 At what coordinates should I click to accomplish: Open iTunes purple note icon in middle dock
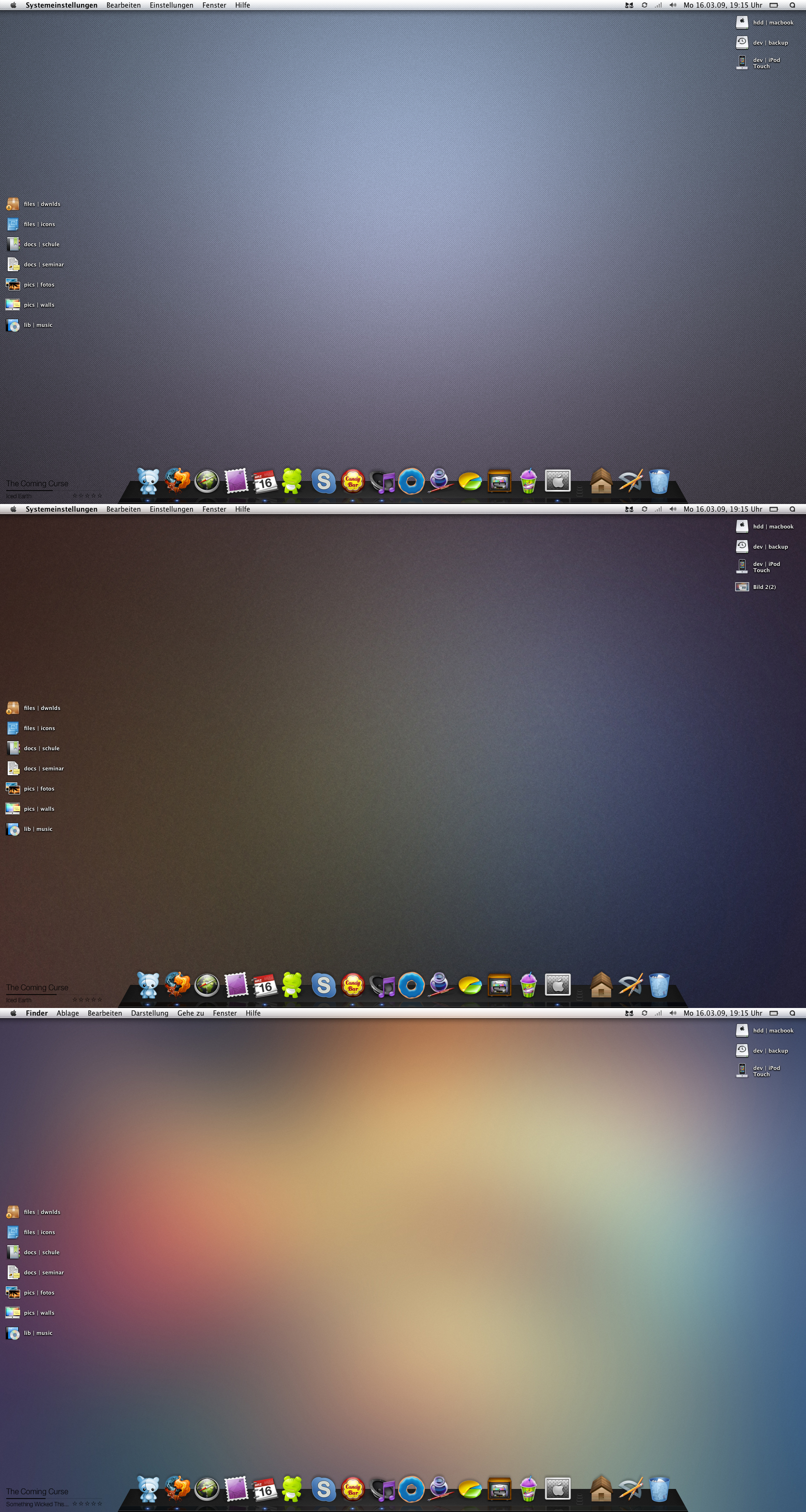382,986
